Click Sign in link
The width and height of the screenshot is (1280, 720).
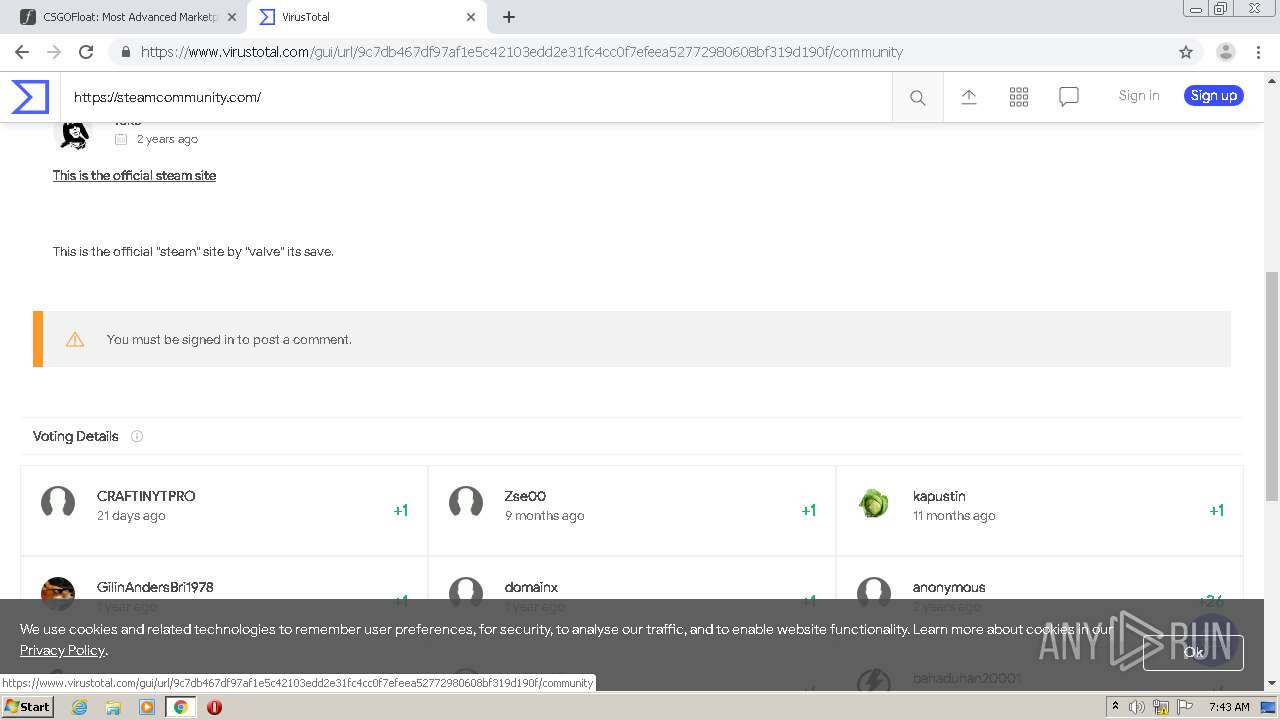(1139, 95)
